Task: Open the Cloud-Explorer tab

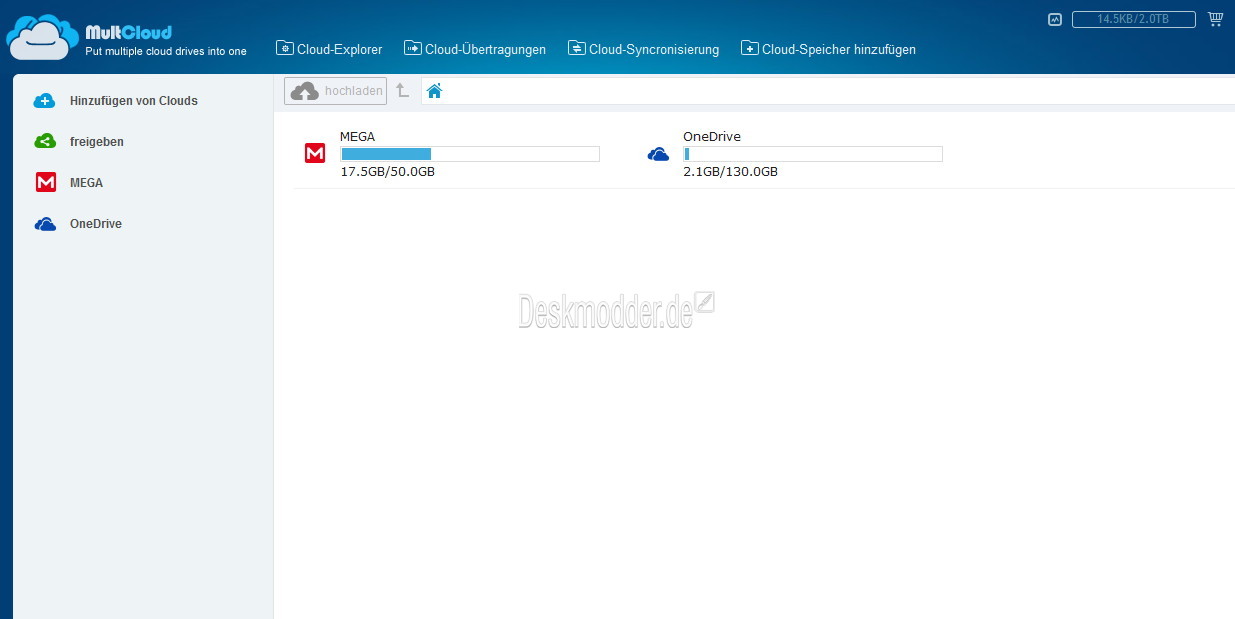Action: pyautogui.click(x=329, y=49)
